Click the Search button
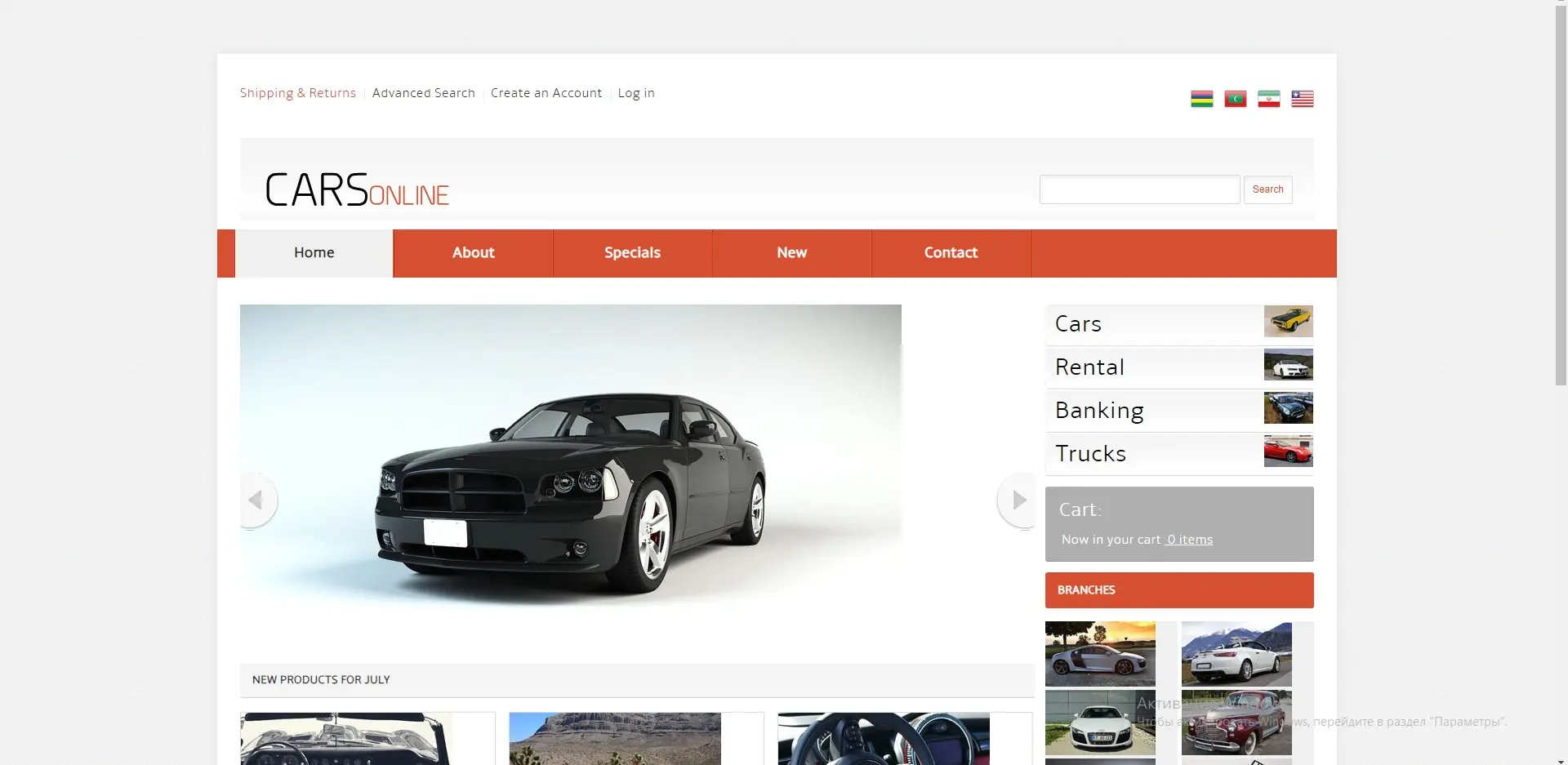 click(1267, 189)
